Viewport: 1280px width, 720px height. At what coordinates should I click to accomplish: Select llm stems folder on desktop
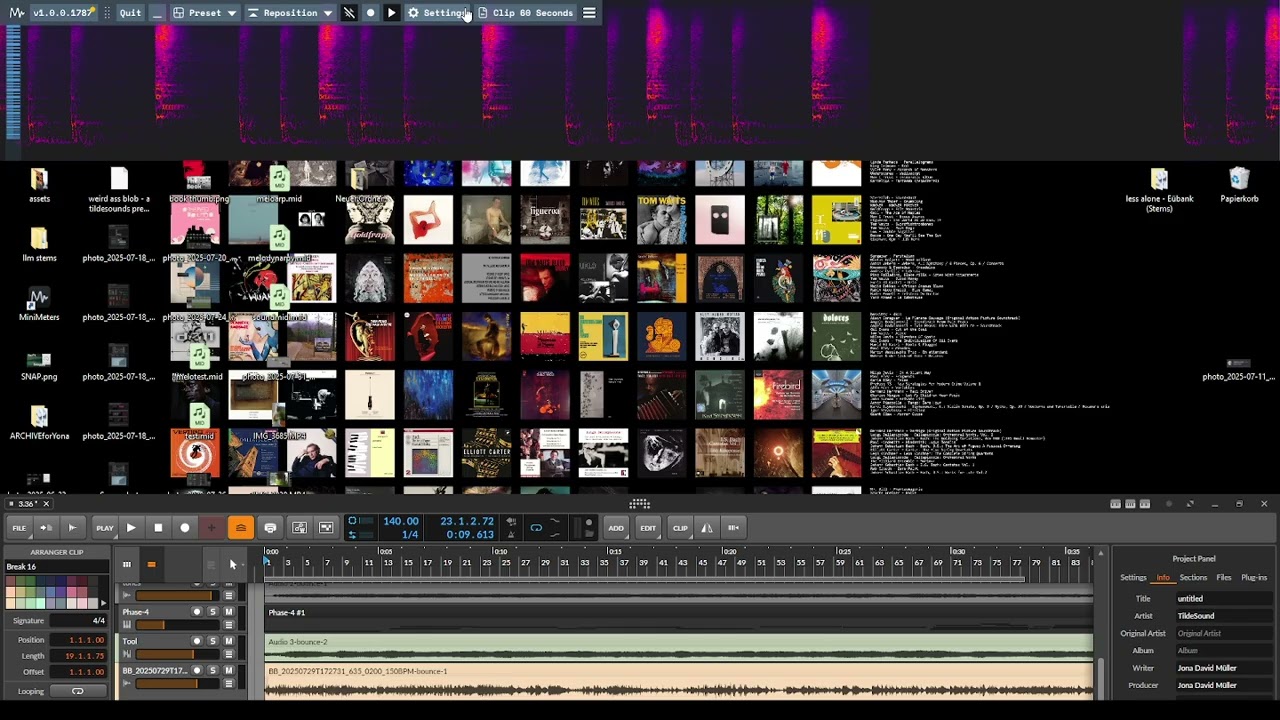[39, 245]
